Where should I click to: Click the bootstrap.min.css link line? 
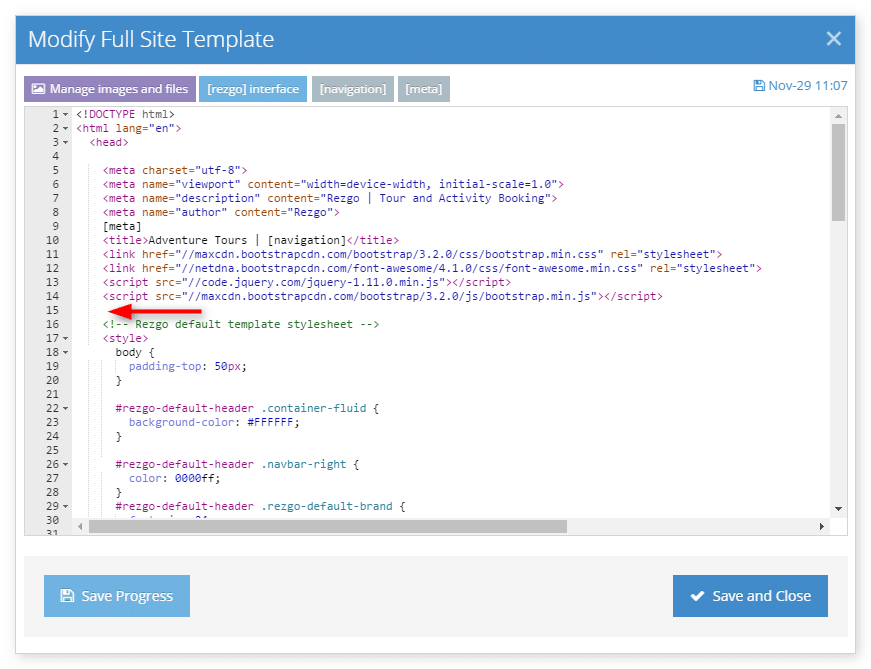pyautogui.click(x=412, y=254)
